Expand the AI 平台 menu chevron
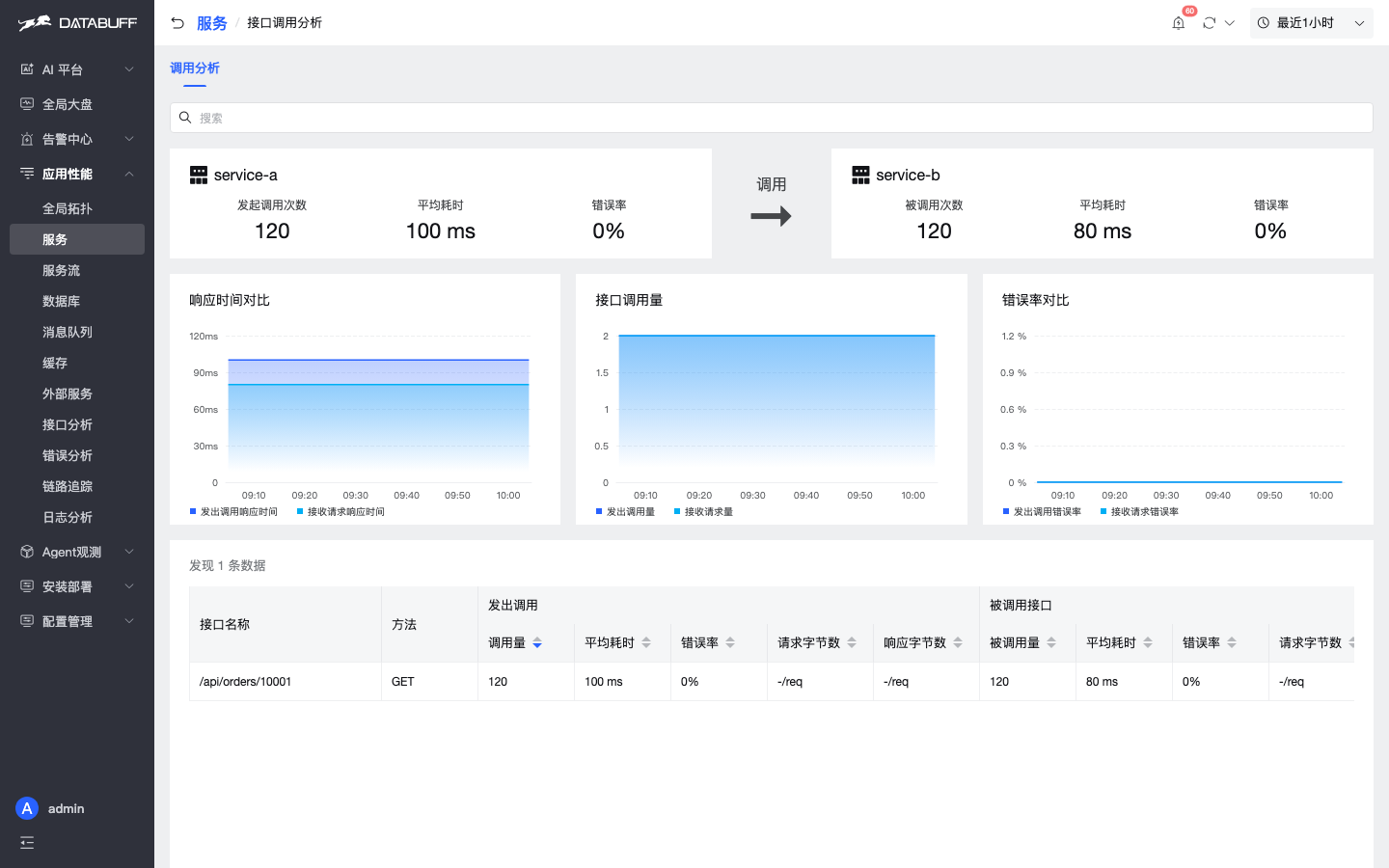The width and height of the screenshot is (1389, 868). pos(129,69)
